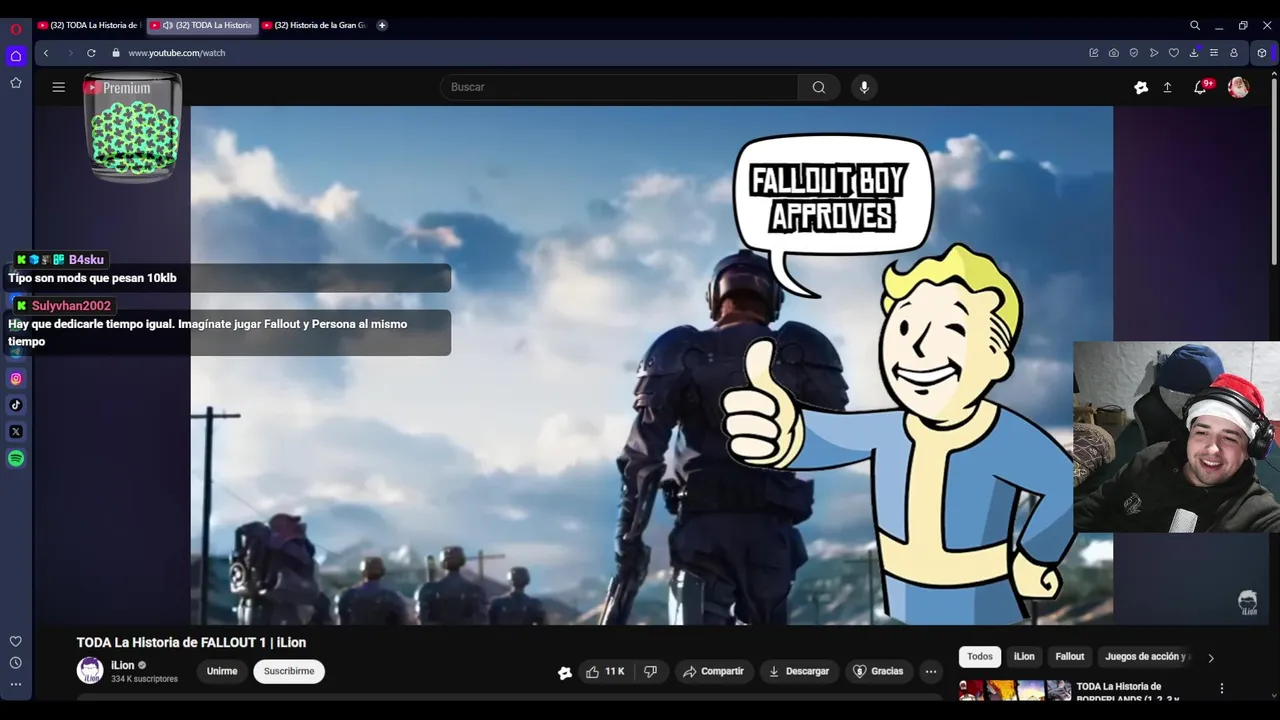
Task: Select Juegos de acción filter chip
Action: tap(1148, 657)
